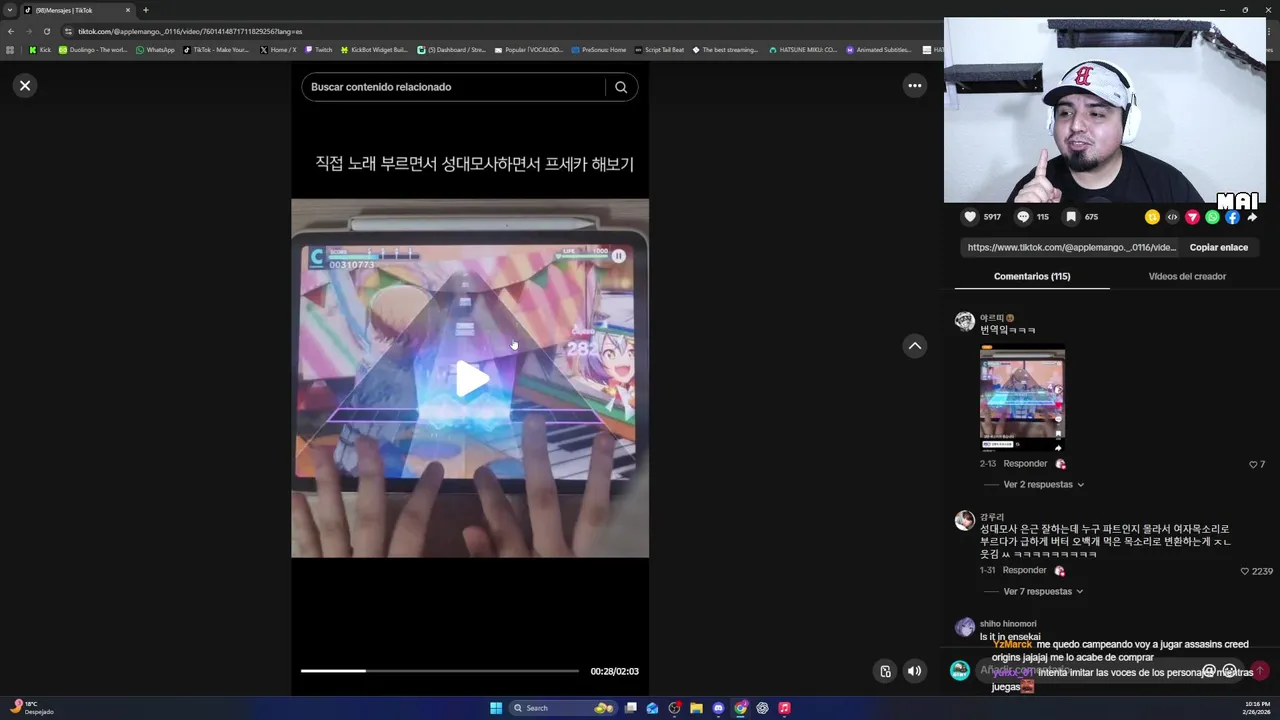Click the search magnifier icon
The image size is (1280, 720).
tap(621, 87)
